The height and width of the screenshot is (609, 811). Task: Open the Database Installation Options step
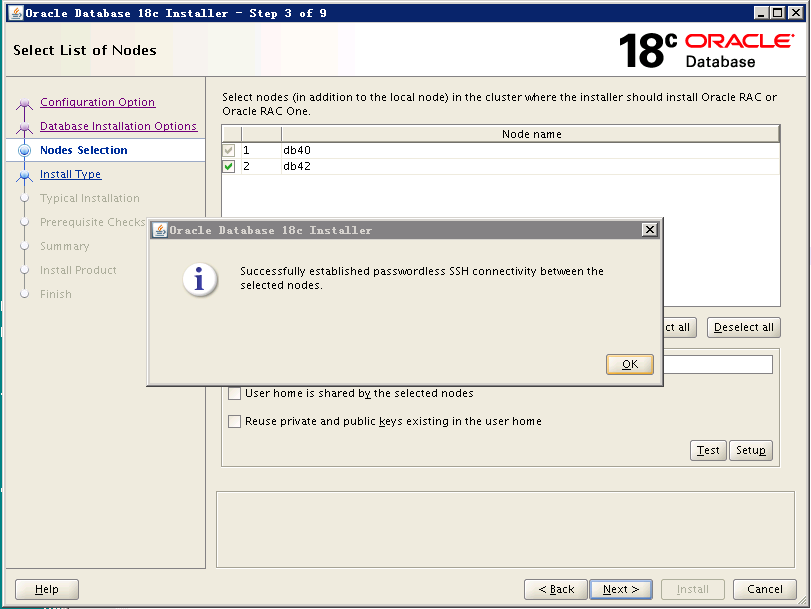click(118, 126)
